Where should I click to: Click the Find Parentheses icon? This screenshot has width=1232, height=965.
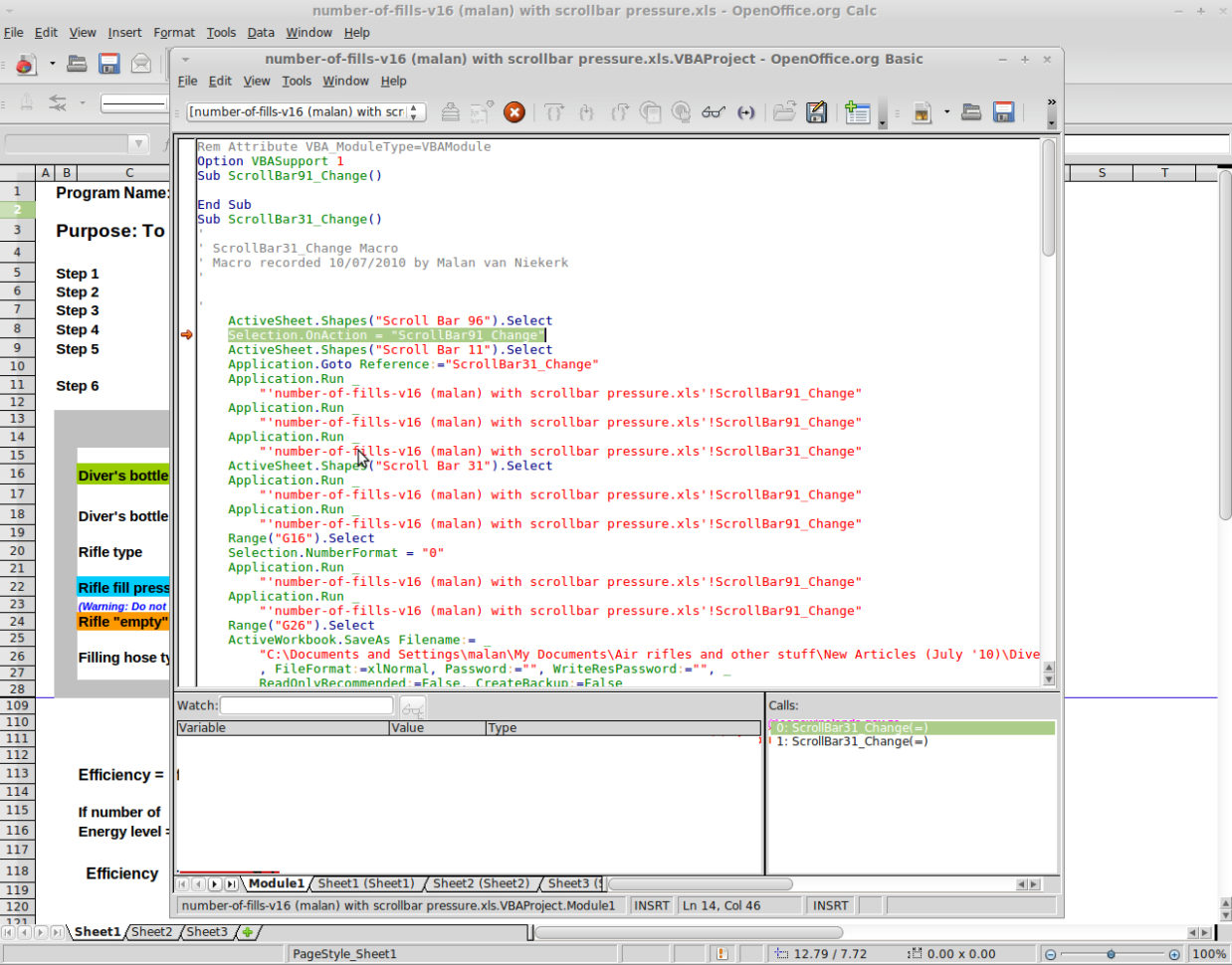pos(745,112)
